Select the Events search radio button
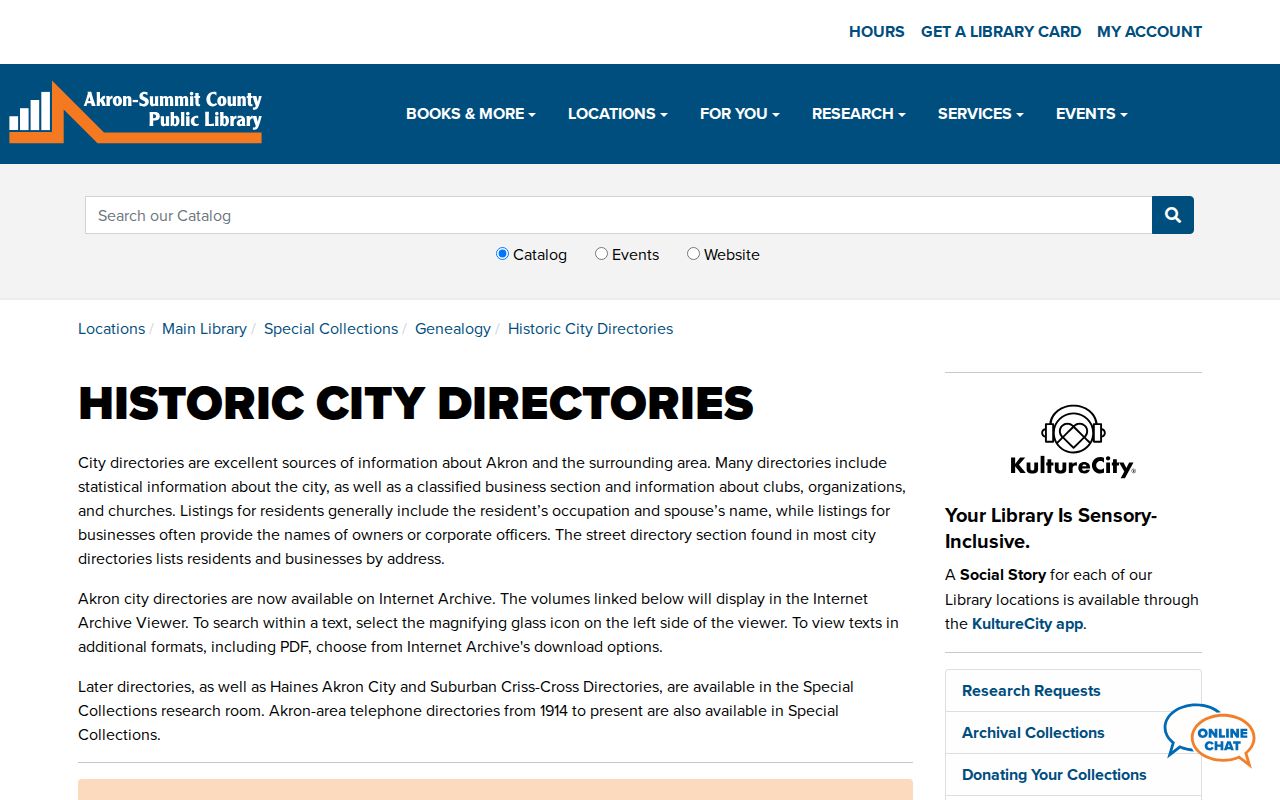Viewport: 1280px width, 800px height. click(601, 254)
